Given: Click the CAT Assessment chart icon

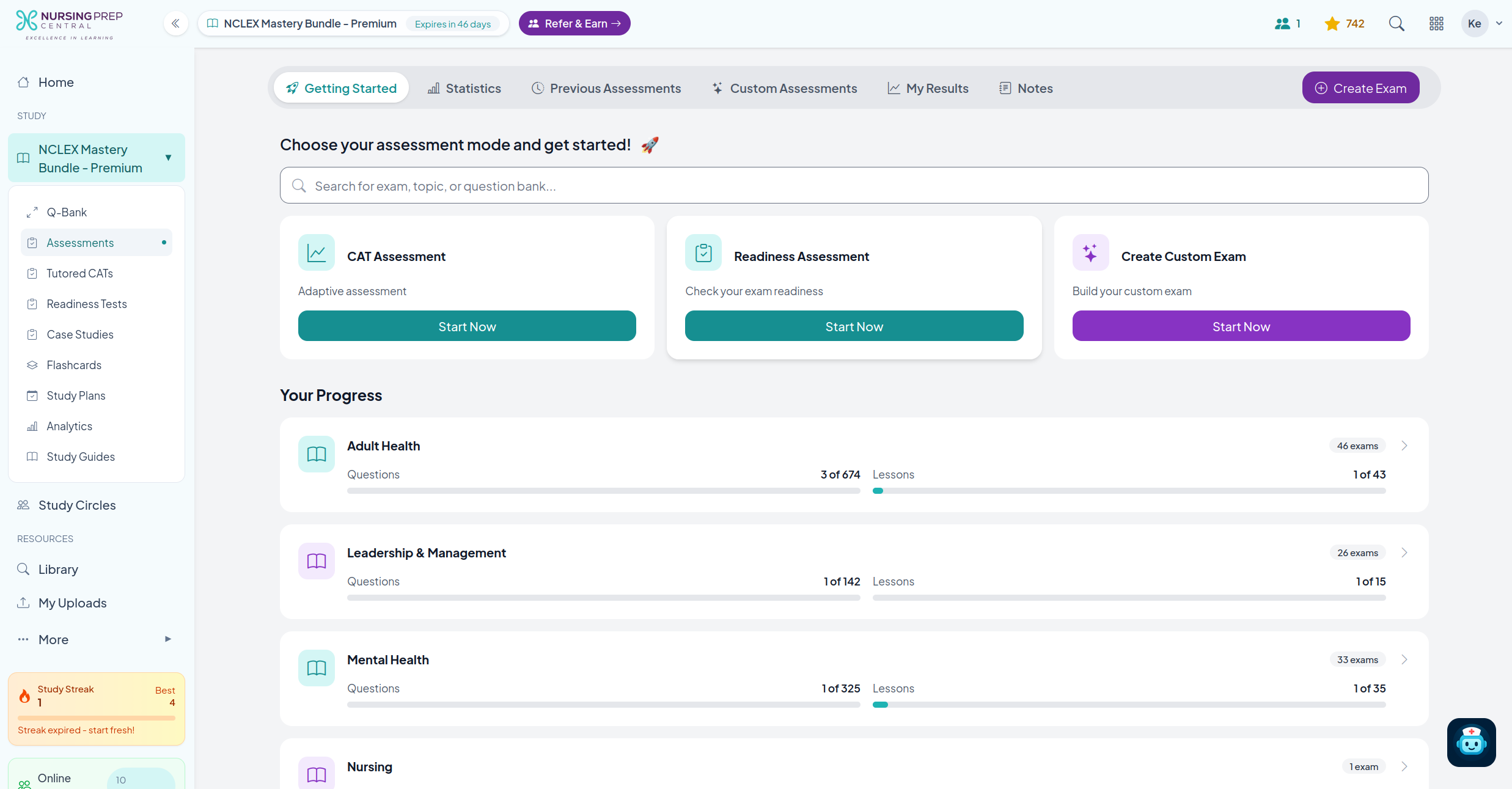Looking at the screenshot, I should [x=316, y=252].
